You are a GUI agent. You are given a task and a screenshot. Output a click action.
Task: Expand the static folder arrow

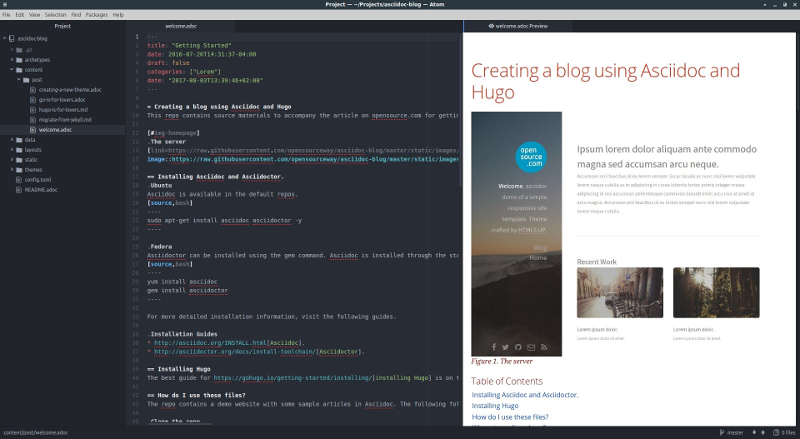(12, 160)
